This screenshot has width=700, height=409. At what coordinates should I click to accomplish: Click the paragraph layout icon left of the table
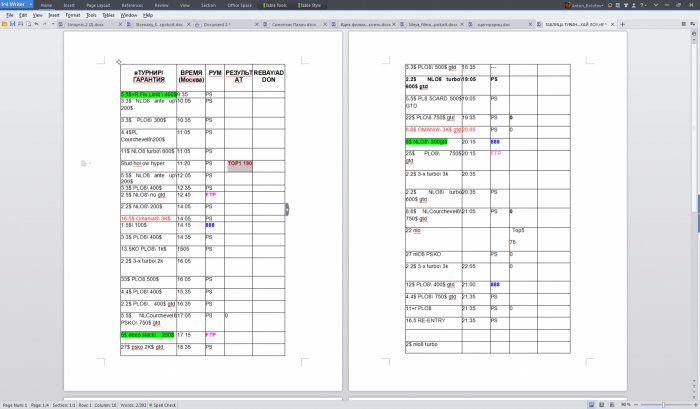click(x=84, y=163)
